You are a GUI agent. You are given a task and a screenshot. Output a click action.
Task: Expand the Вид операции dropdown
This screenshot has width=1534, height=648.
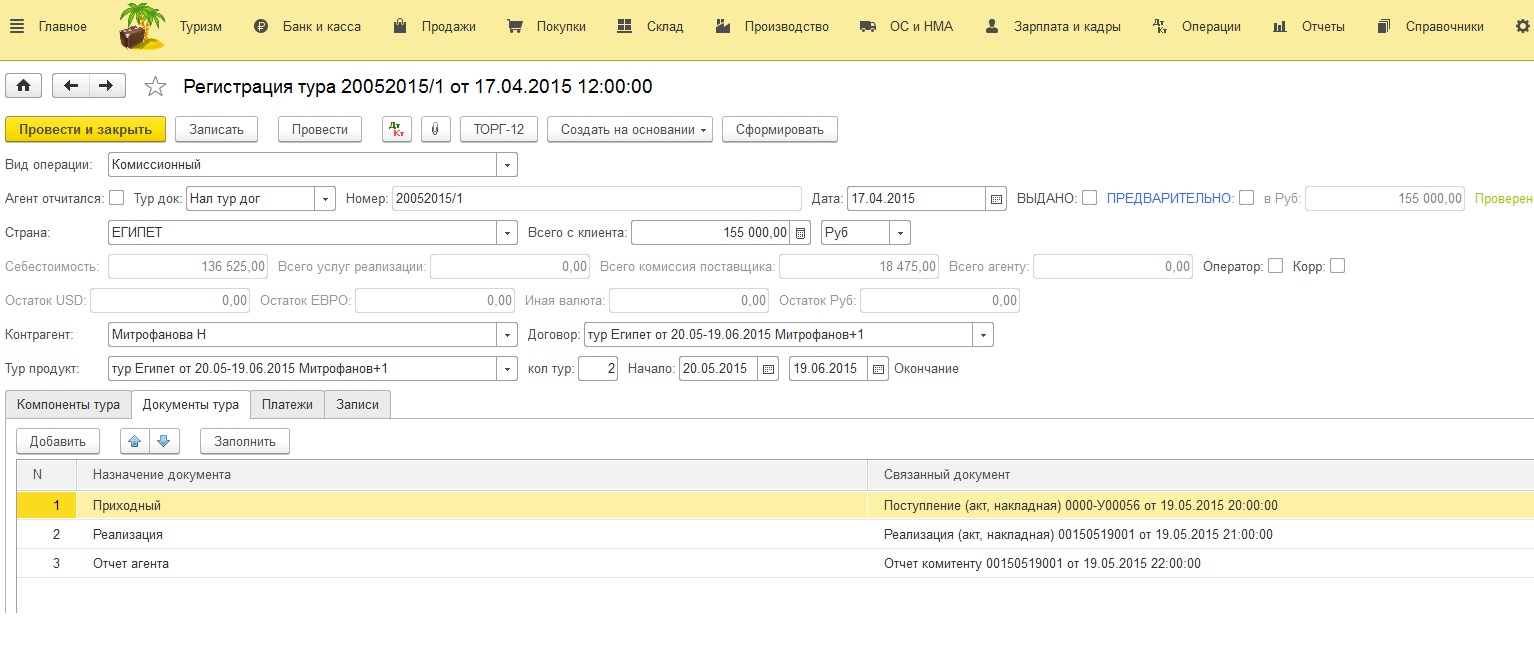pyautogui.click(x=507, y=164)
